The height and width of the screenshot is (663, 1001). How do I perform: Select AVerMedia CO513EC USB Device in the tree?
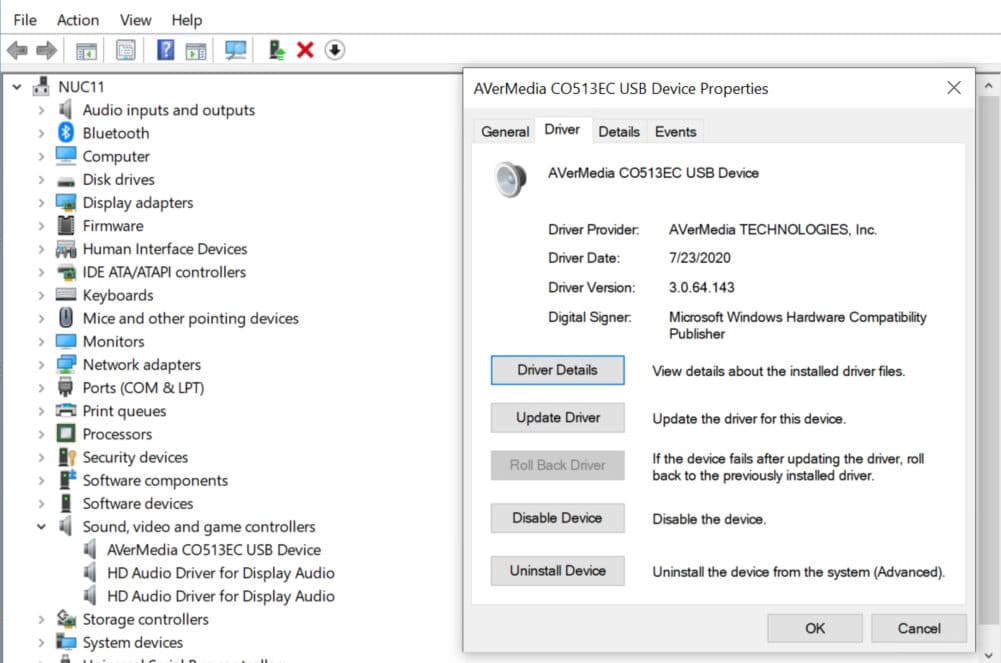(214, 549)
